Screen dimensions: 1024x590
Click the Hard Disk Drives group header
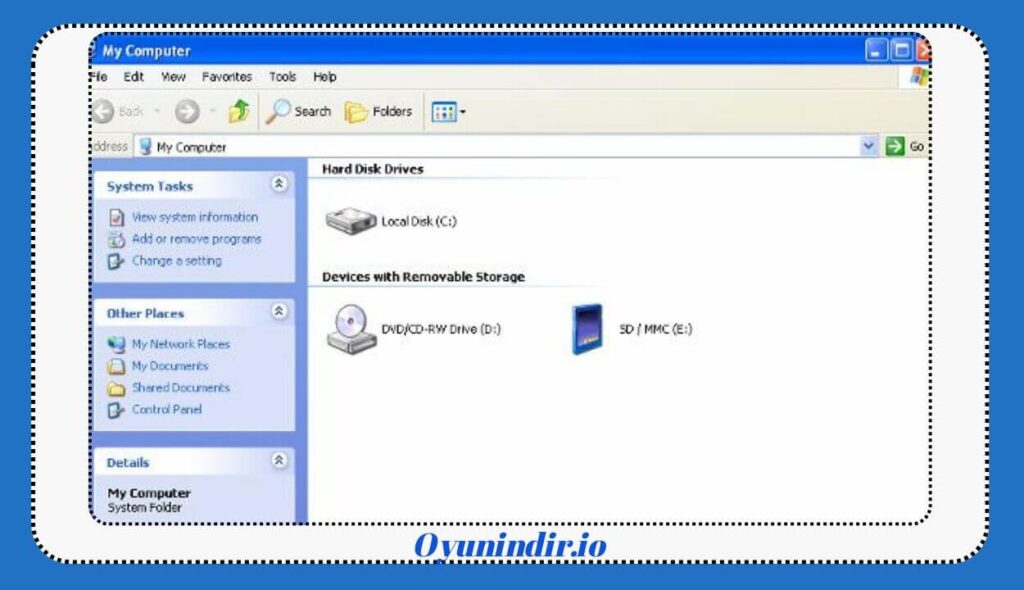pyautogui.click(x=372, y=169)
